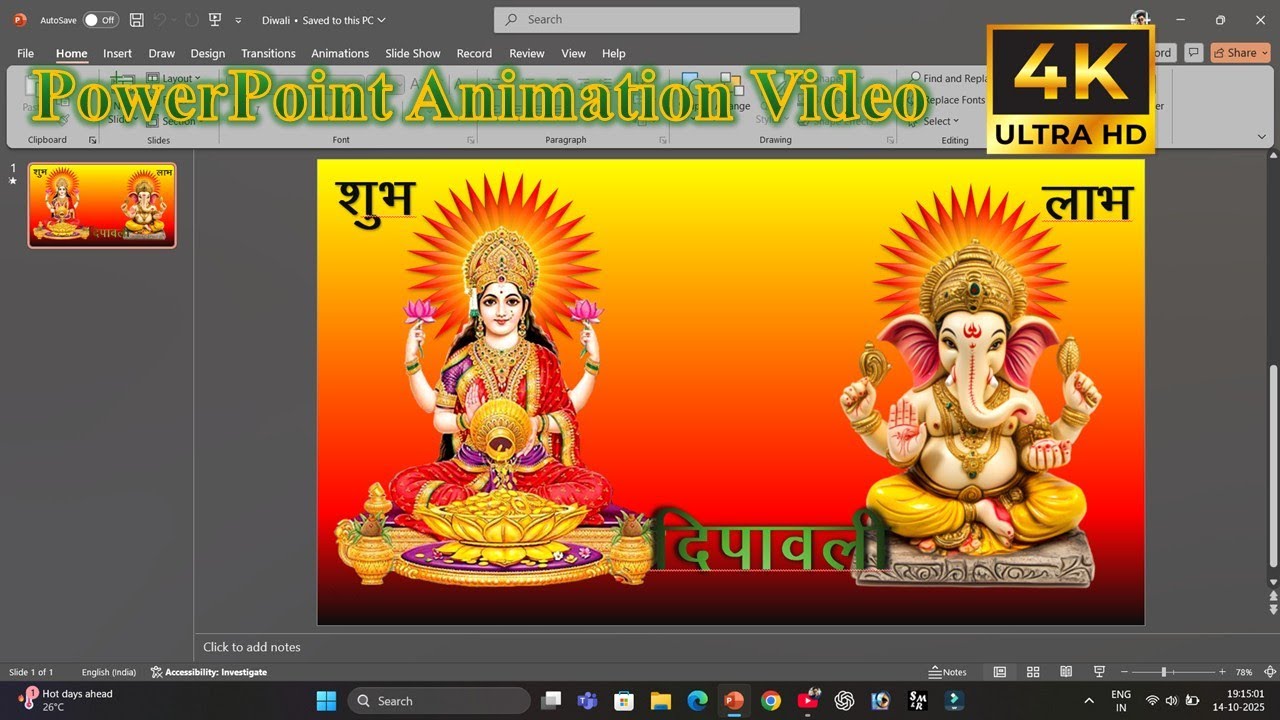Viewport: 1280px width, 720px height.
Task: Switch to the Transitions tab
Action: point(268,53)
